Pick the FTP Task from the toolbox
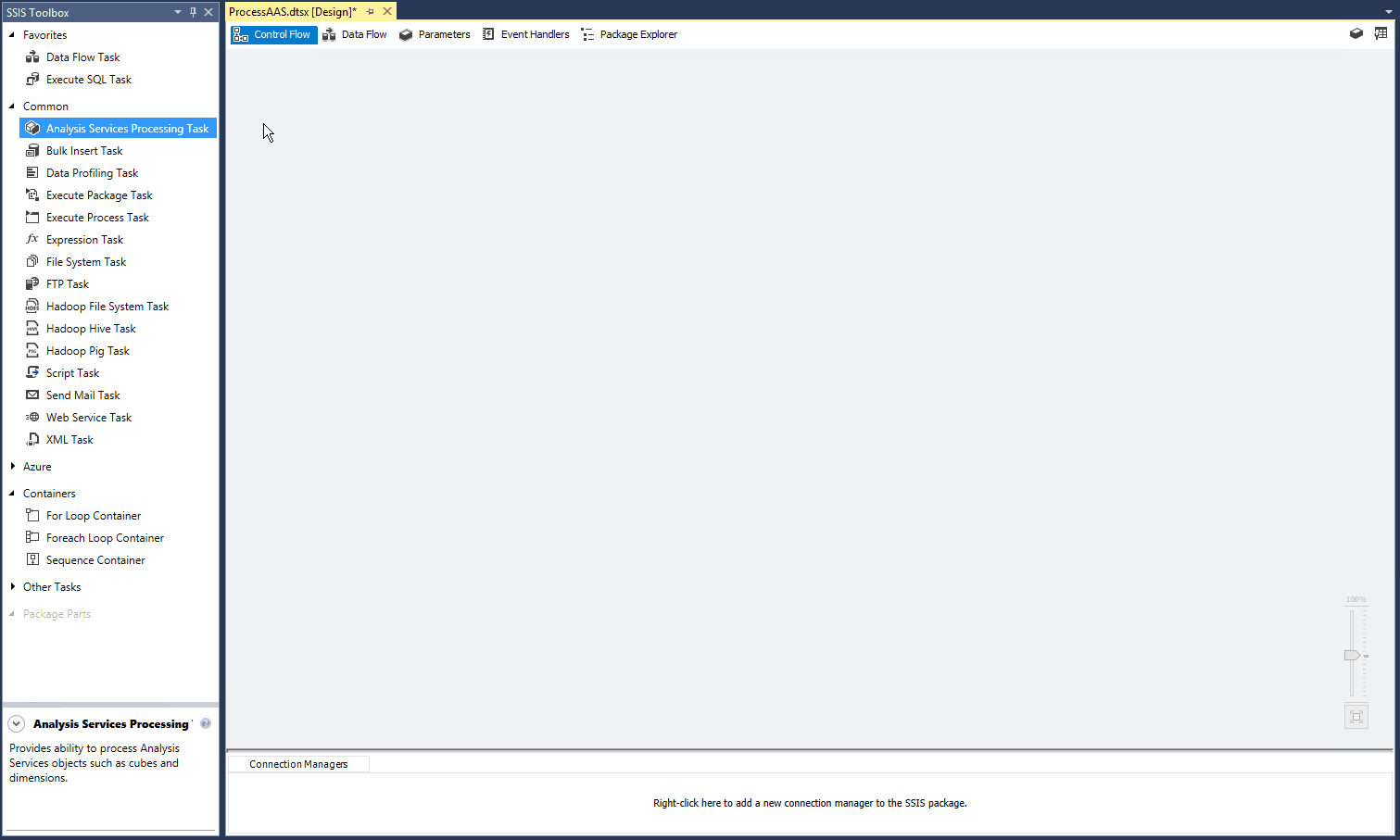The image size is (1400, 840). click(32, 283)
